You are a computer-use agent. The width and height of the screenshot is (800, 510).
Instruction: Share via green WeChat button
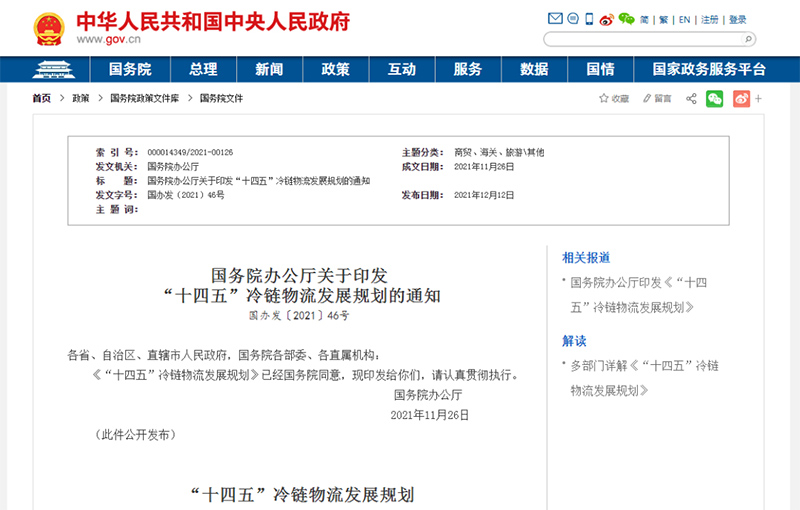(715, 98)
